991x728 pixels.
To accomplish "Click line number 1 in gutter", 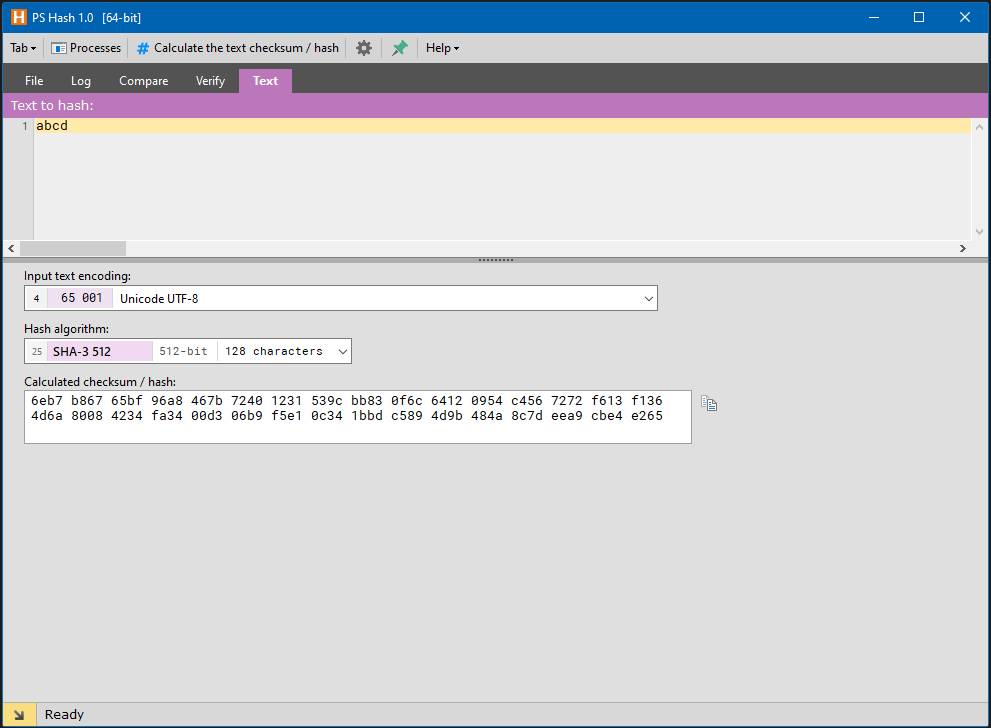I will [25, 126].
